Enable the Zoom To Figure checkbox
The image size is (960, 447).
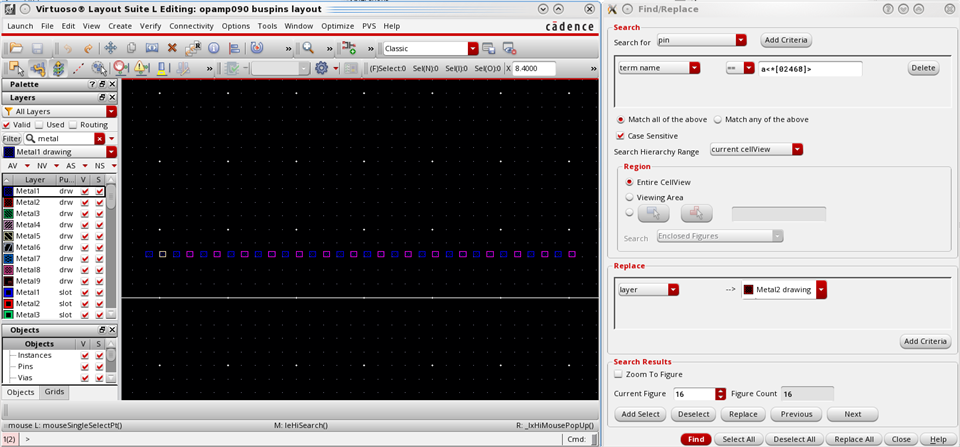pyautogui.click(x=618, y=374)
